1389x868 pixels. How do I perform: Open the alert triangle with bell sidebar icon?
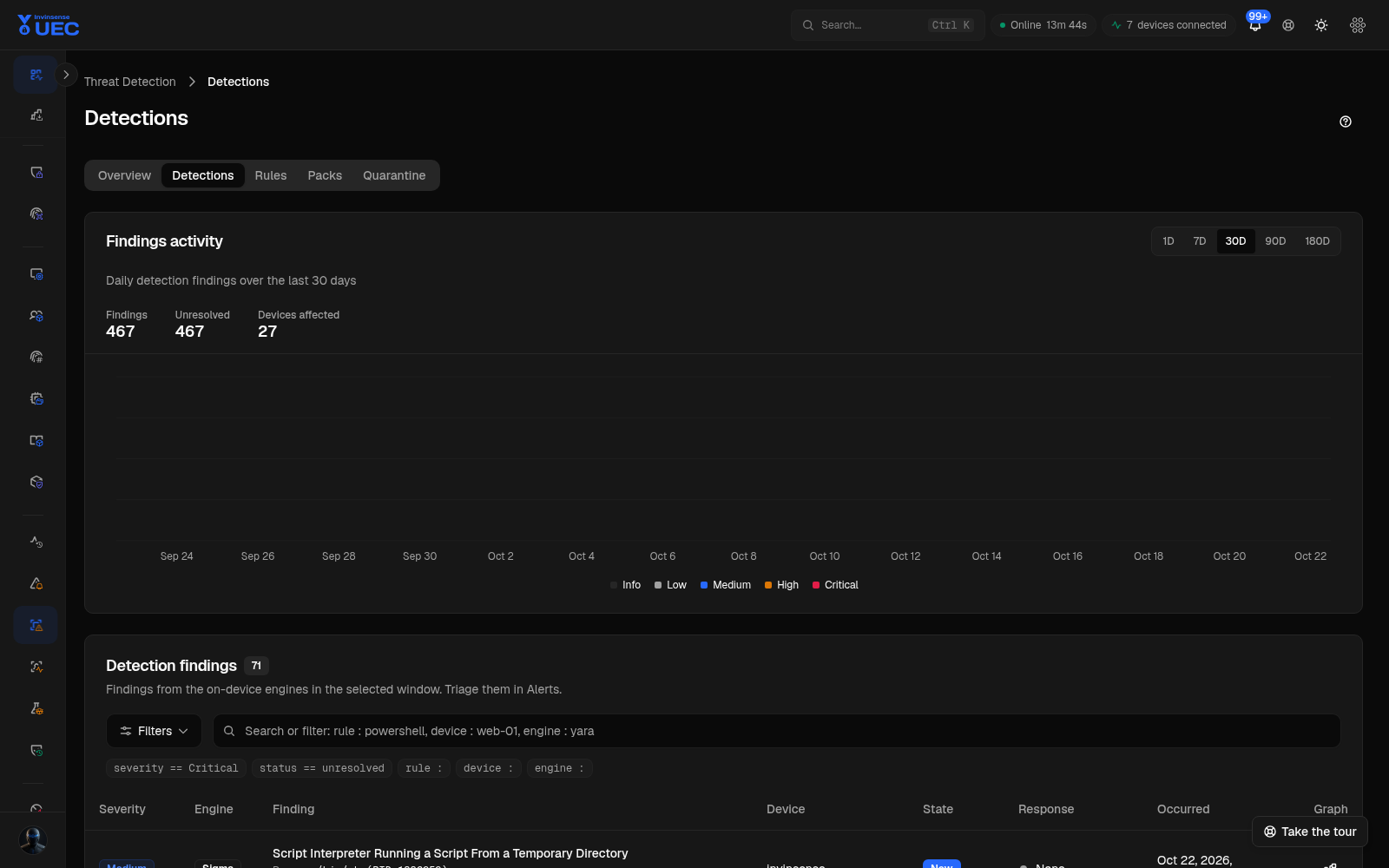click(x=36, y=583)
